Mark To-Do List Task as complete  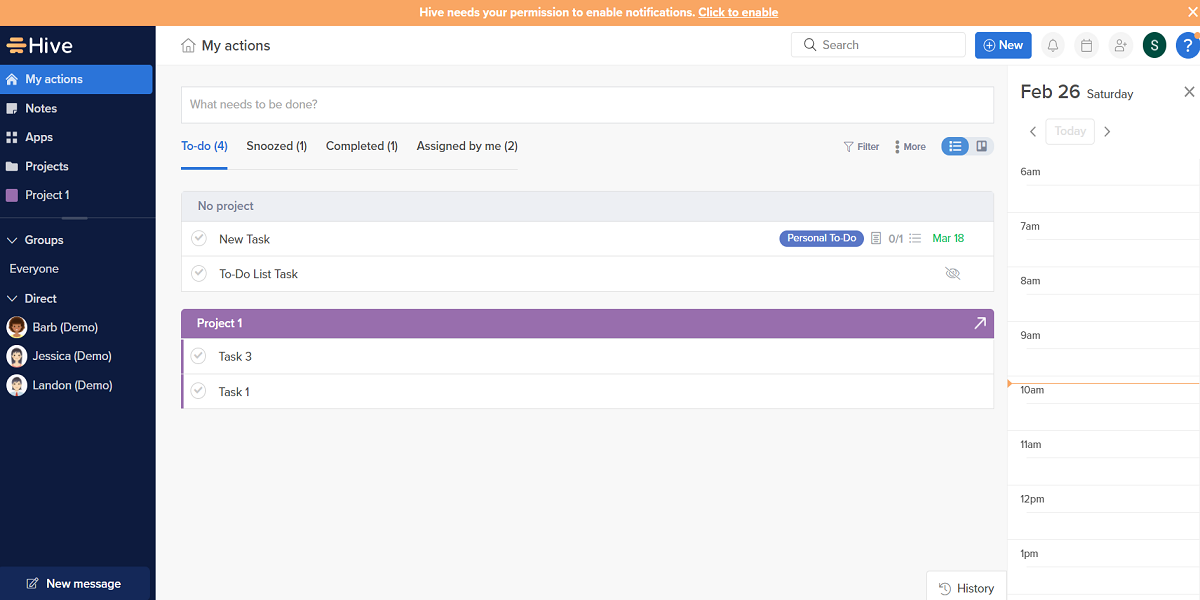pyautogui.click(x=199, y=273)
